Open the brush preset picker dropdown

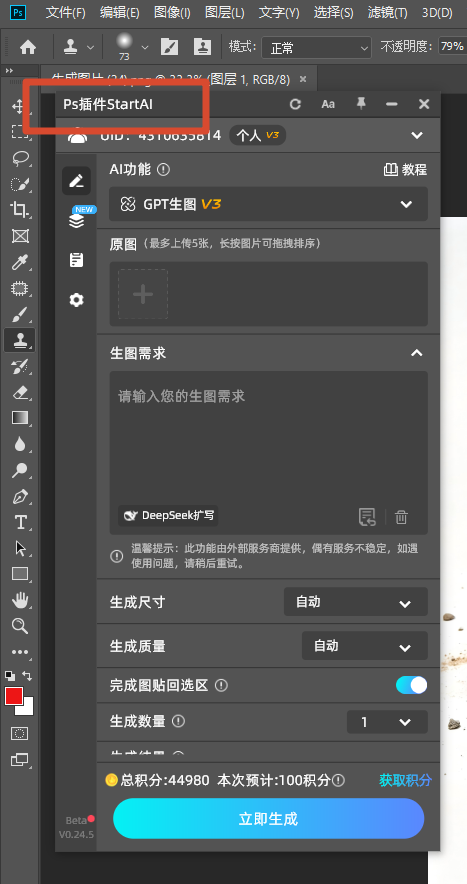pos(145,47)
